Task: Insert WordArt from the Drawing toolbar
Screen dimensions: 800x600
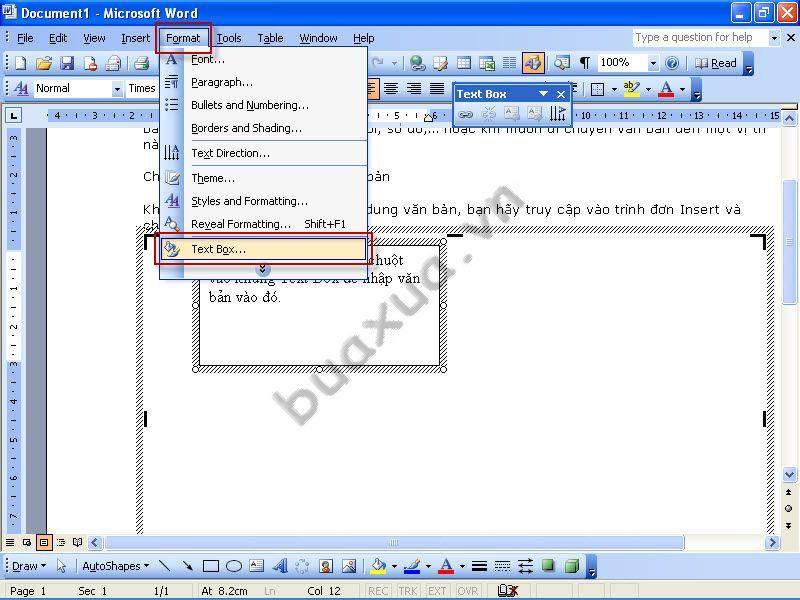Action: 280,566
